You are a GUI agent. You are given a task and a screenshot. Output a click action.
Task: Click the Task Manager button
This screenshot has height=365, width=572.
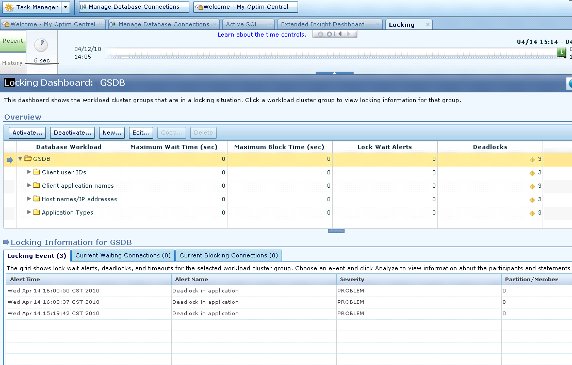tap(32, 7)
